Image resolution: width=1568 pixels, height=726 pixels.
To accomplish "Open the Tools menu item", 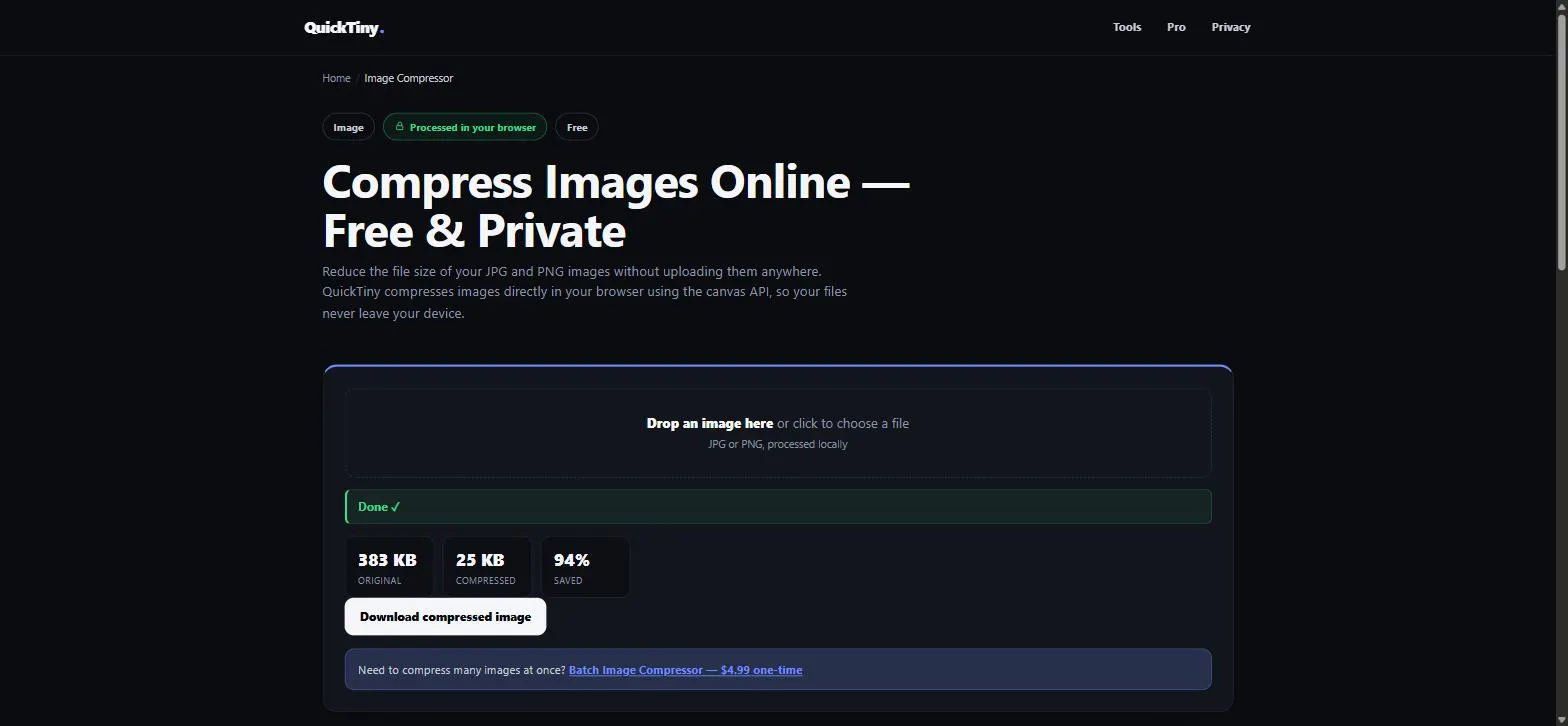I will [x=1127, y=27].
